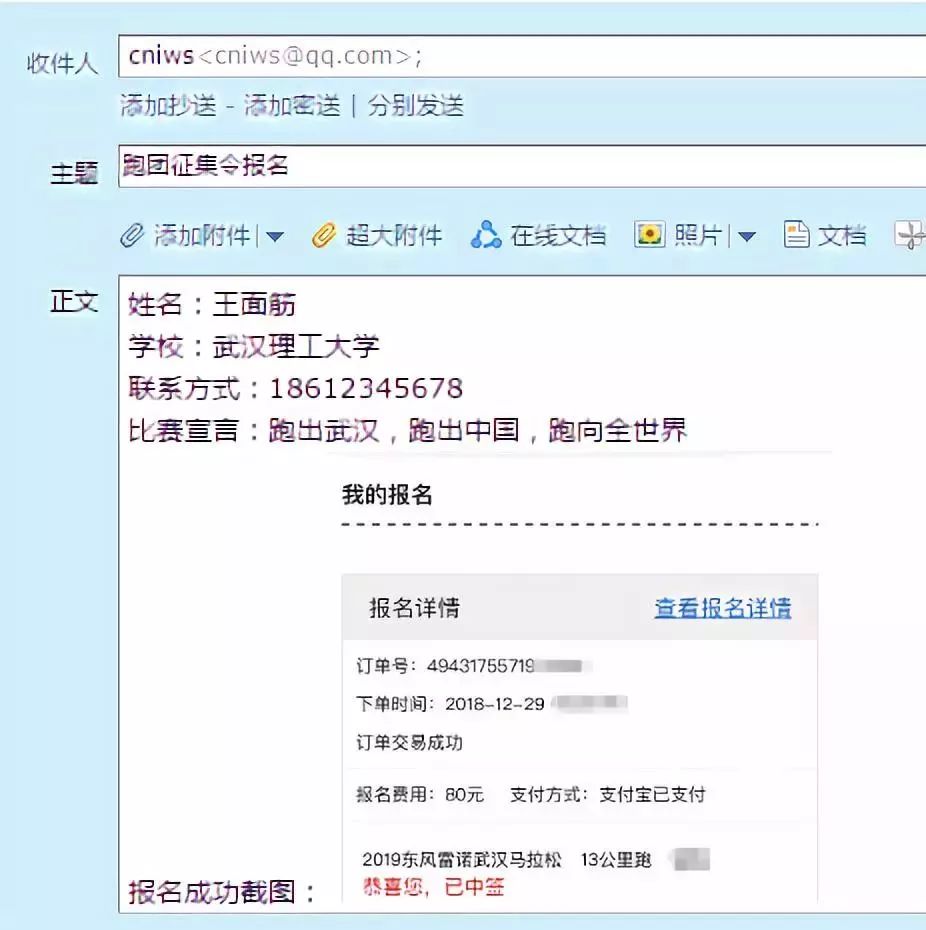Click the slogan line 比赛宣言
This screenshot has width=926, height=930.
(407, 431)
